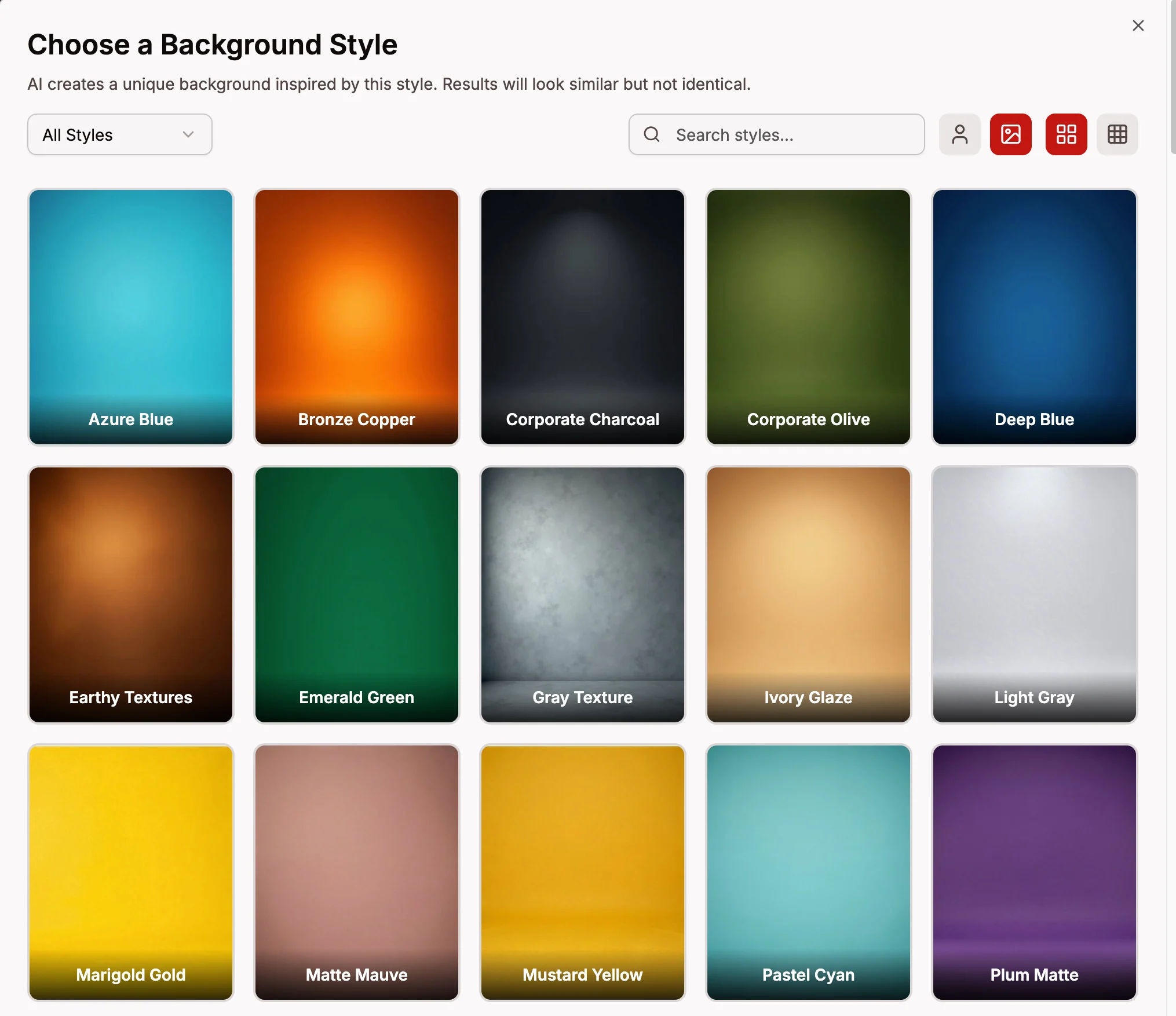
Task: Switch to the compact grid view
Action: tap(1117, 134)
